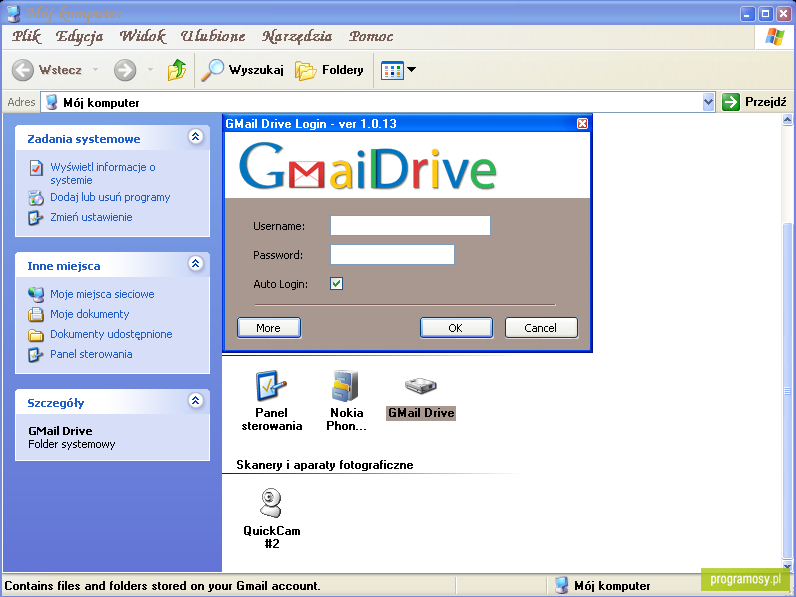Open the Wstecz history dropdown arrow
796x597 pixels.
point(95,70)
